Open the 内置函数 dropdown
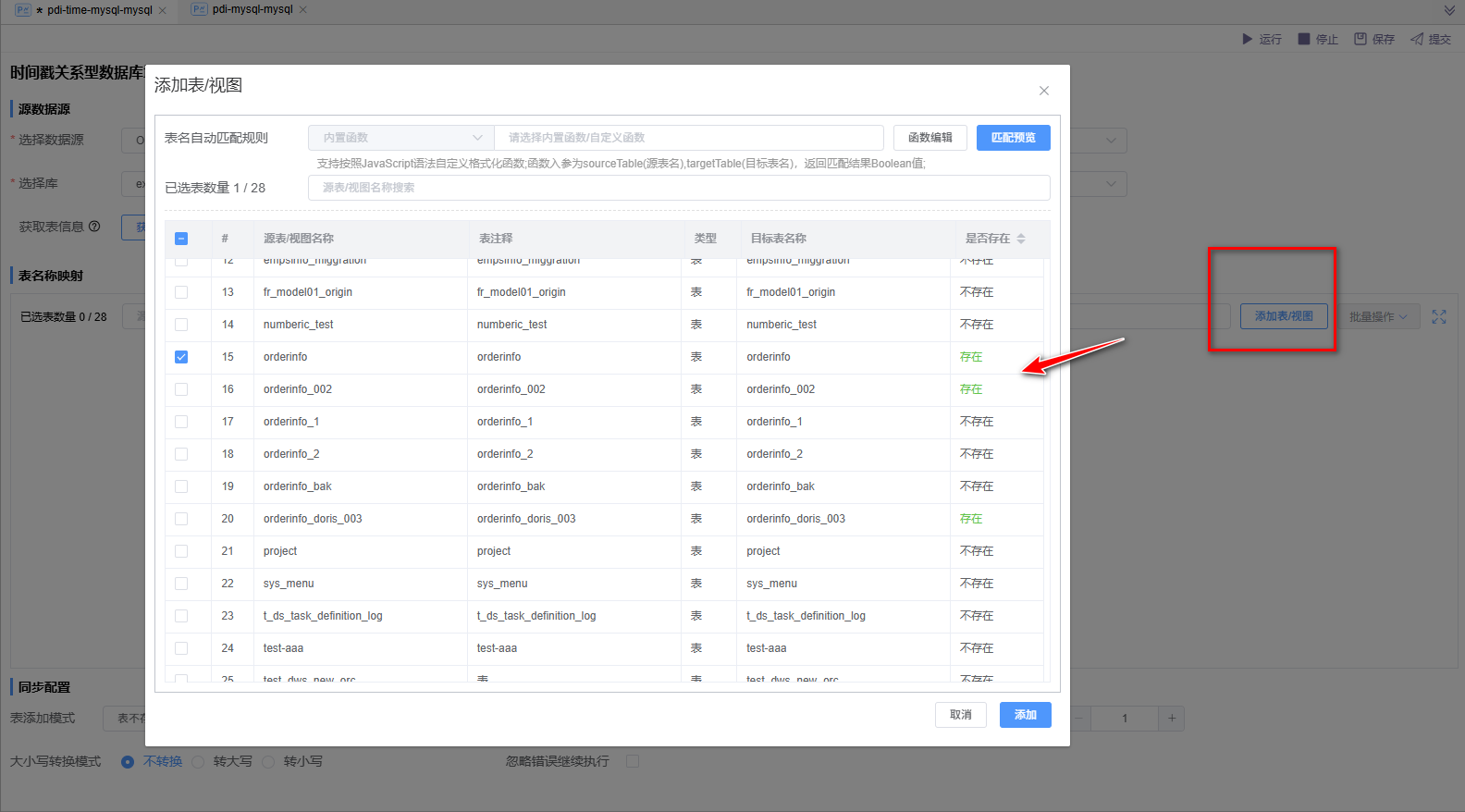Viewport: 1465px width, 812px height. point(400,138)
